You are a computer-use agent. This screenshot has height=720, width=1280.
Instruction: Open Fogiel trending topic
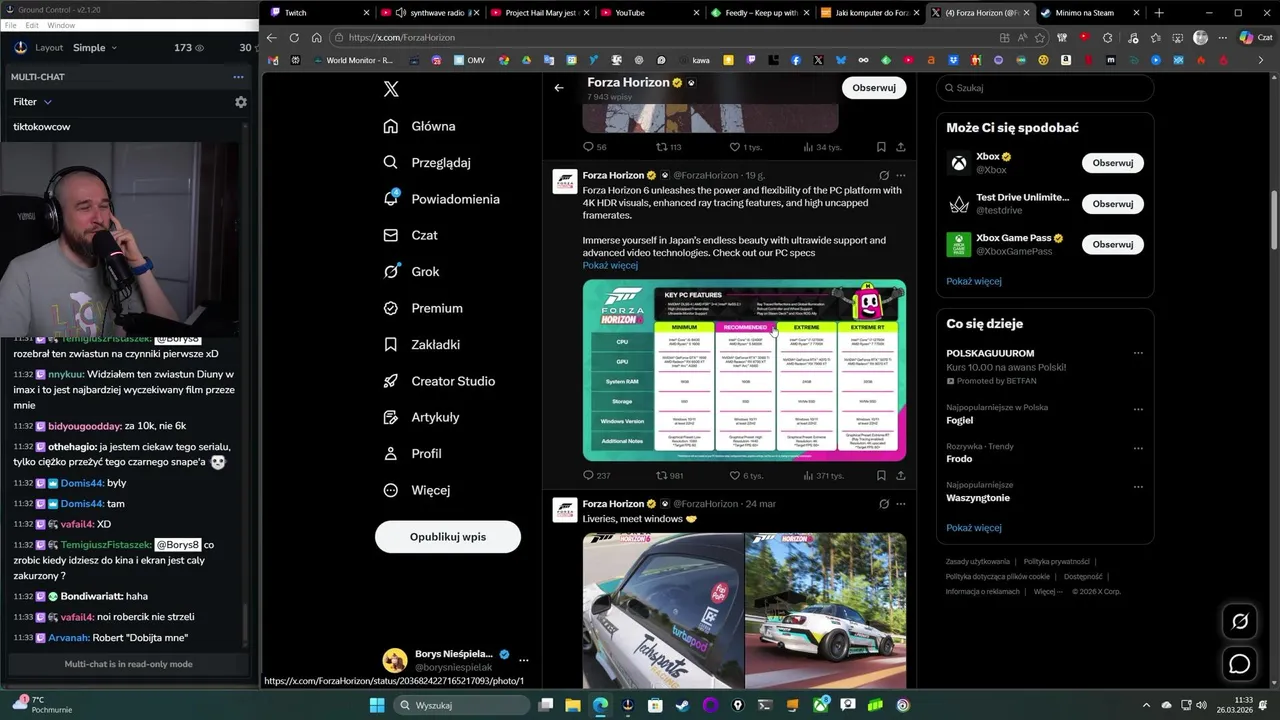click(x=960, y=420)
